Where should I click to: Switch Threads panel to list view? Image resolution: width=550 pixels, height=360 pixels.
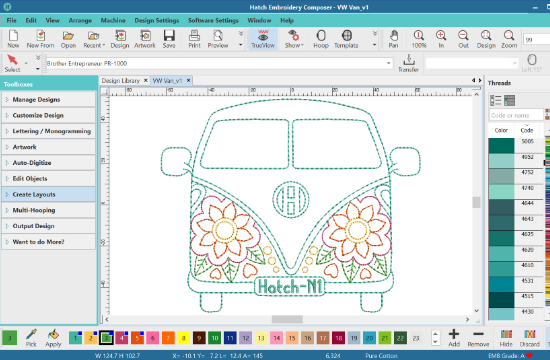click(495, 100)
